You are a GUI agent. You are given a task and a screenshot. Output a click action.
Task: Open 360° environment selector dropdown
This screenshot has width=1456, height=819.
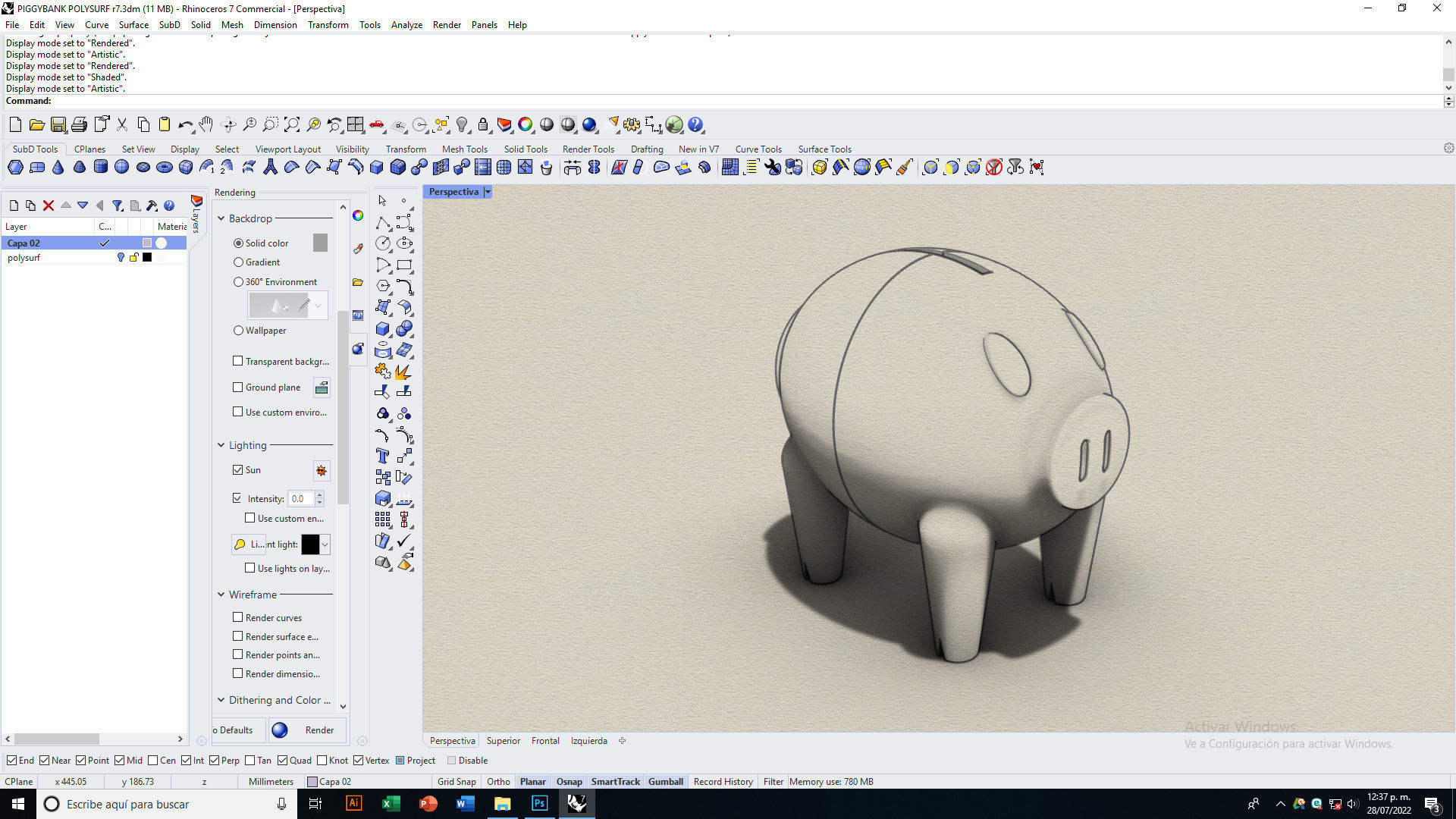pyautogui.click(x=318, y=306)
